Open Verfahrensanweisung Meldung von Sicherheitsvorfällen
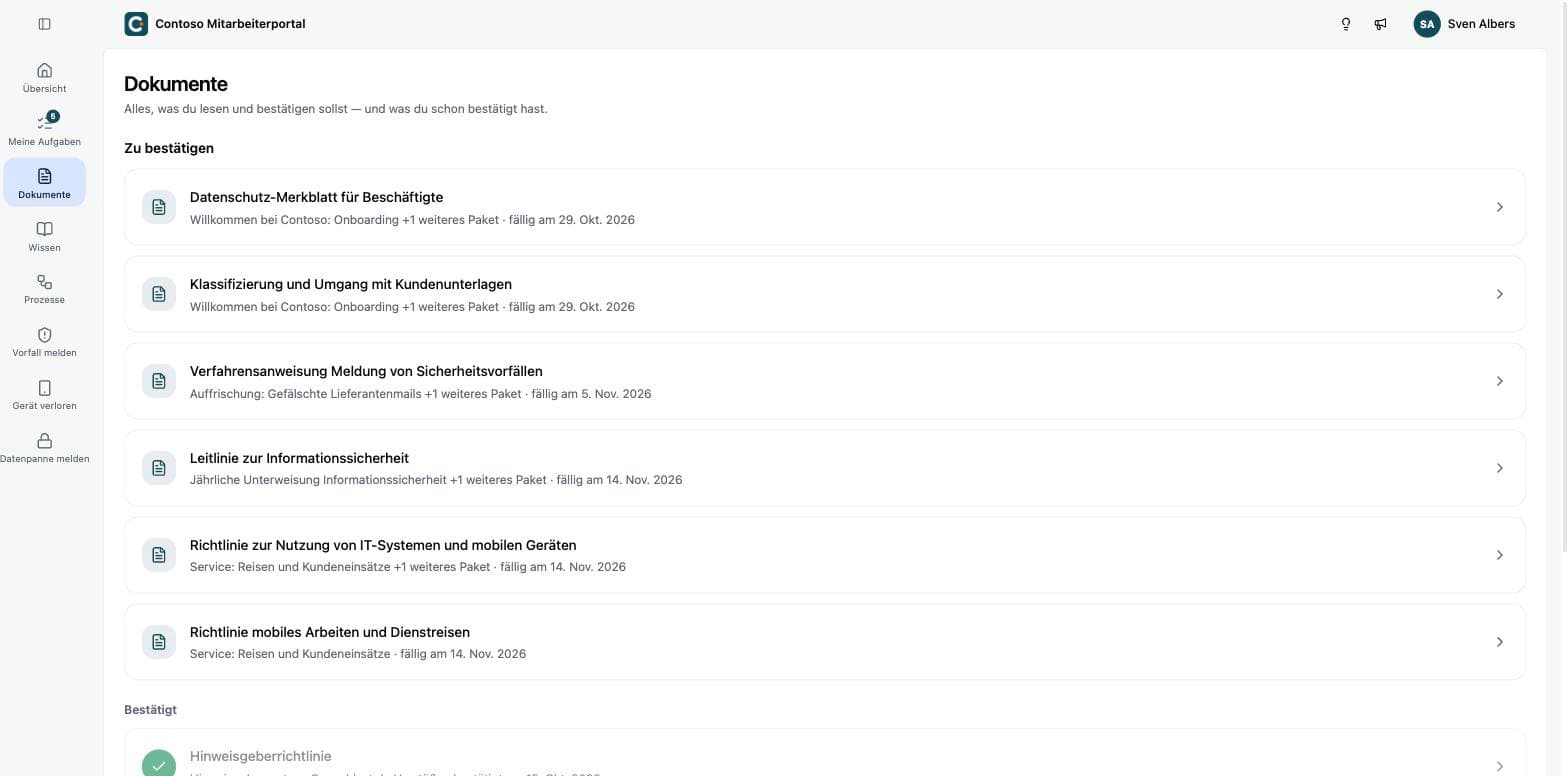 (825, 381)
